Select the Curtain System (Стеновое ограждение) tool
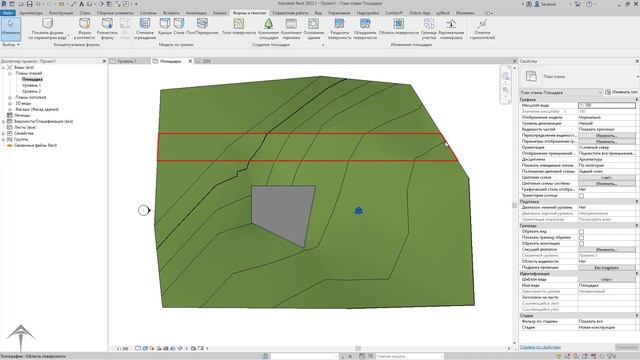 pyautogui.click(x=145, y=29)
